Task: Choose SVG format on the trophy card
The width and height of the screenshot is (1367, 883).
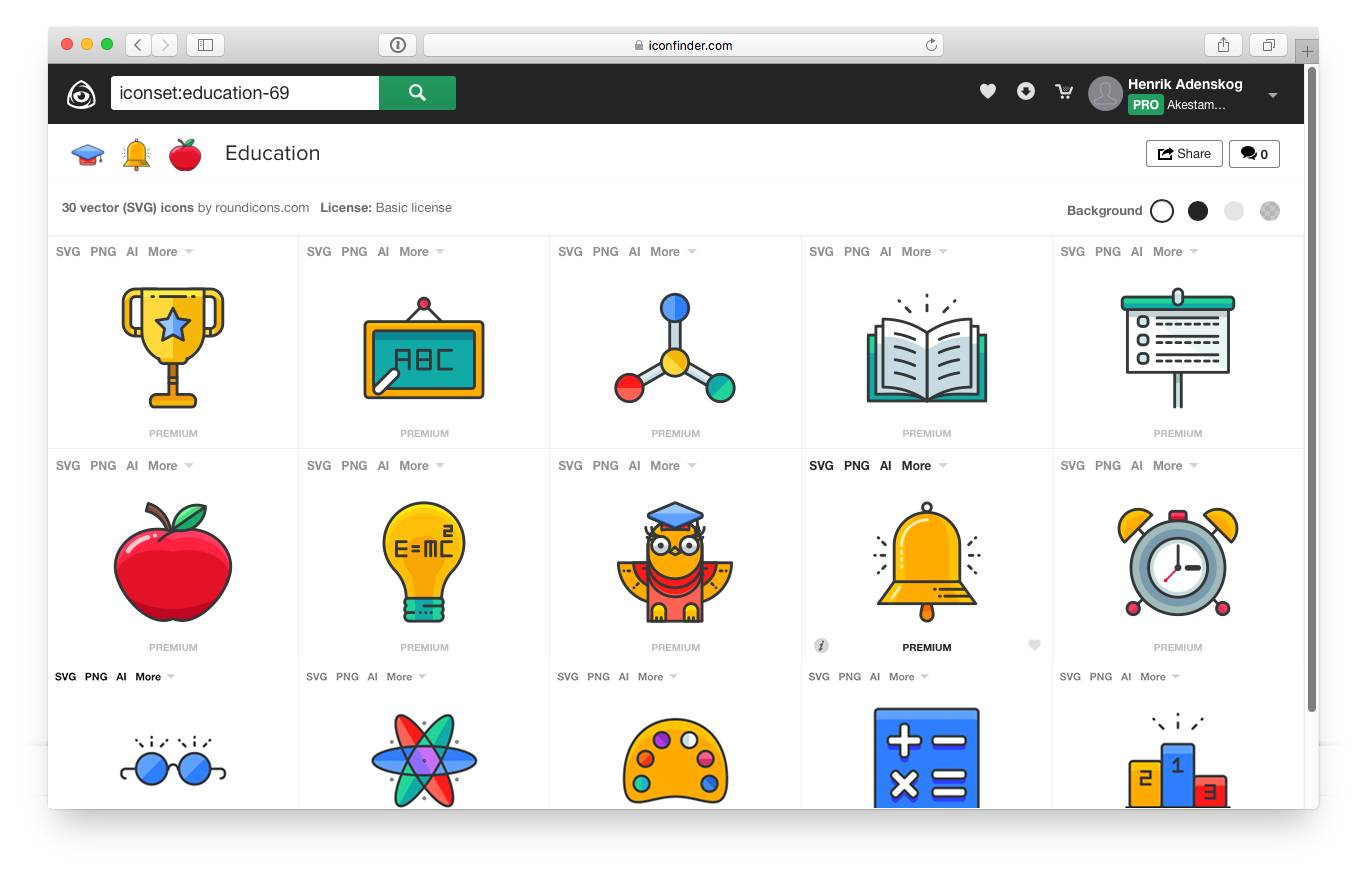Action: [x=68, y=252]
